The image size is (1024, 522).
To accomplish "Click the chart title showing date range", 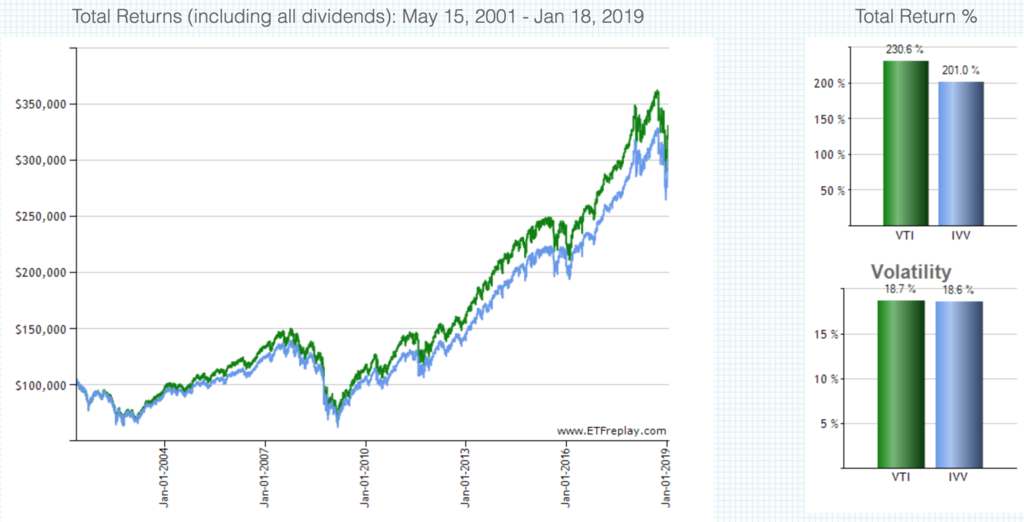I will 357,16.
